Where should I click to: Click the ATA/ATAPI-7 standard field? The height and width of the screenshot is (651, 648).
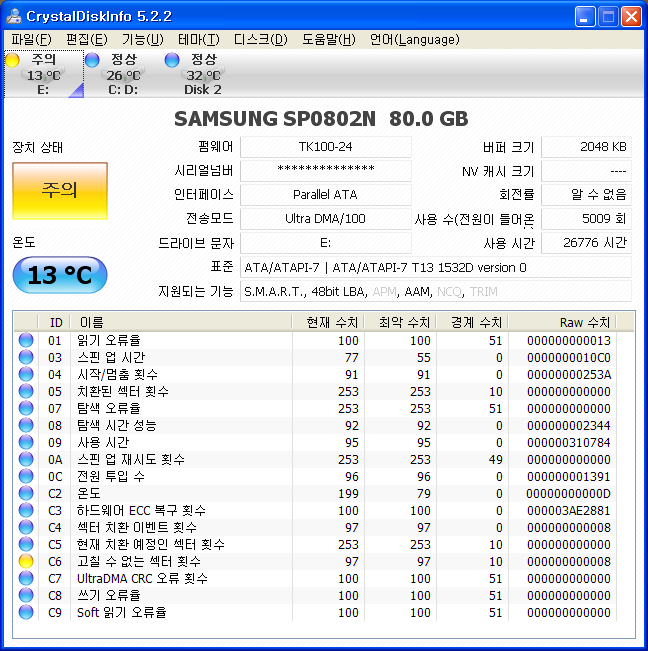436,267
